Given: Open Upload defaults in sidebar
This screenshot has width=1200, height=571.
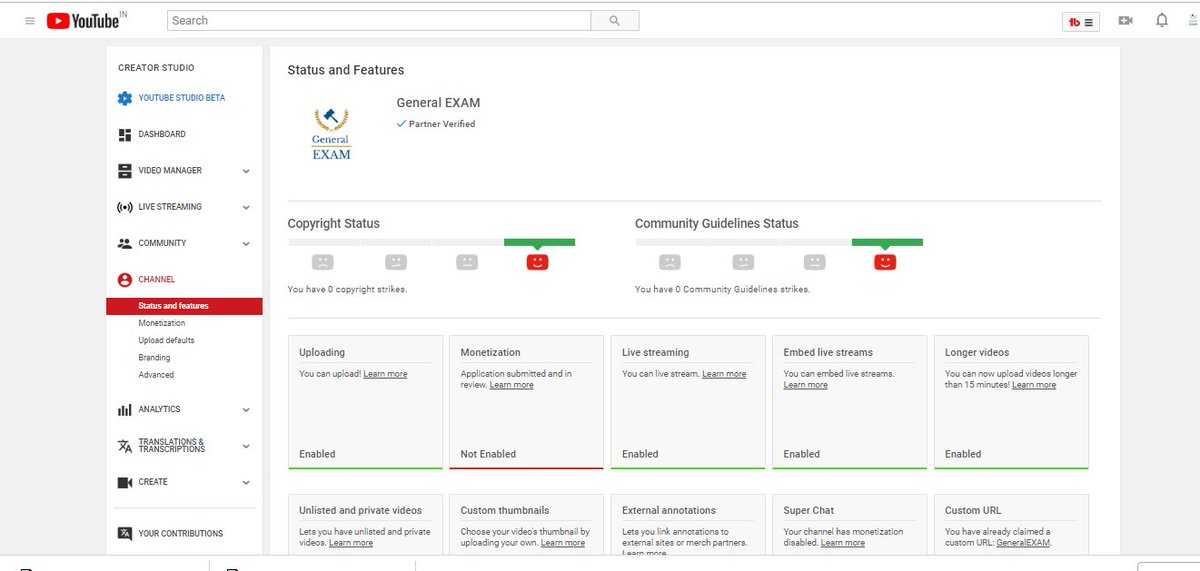Looking at the screenshot, I should (166, 340).
